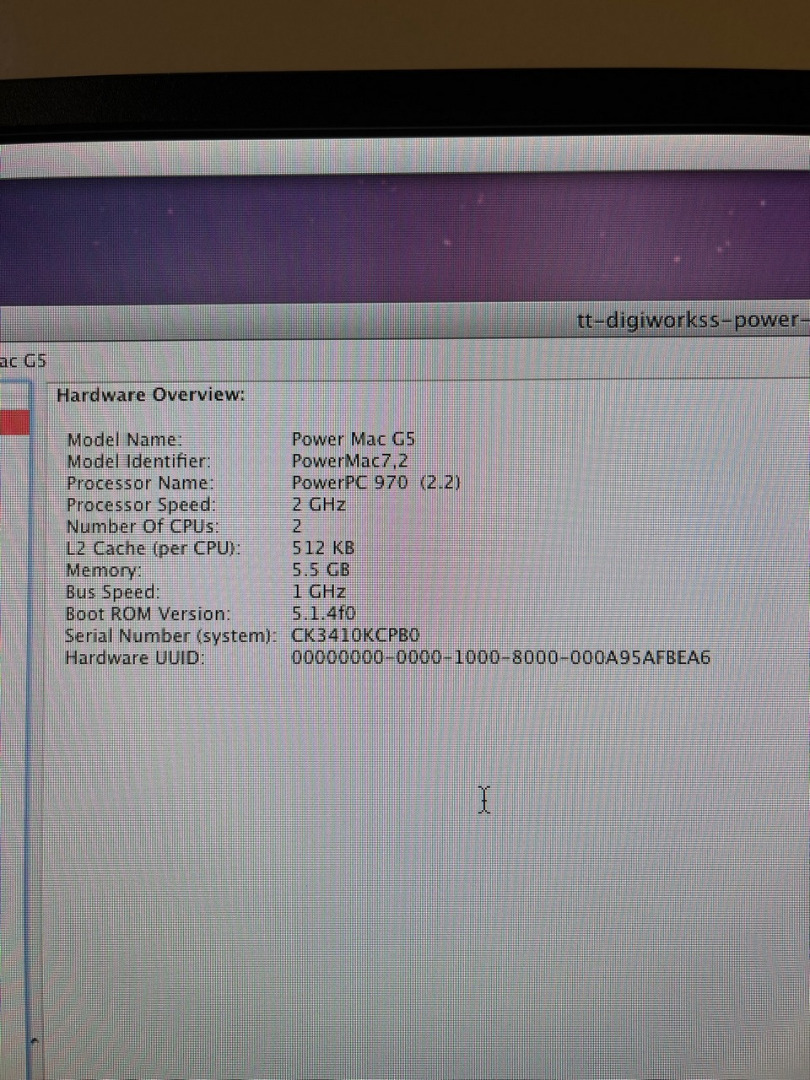Click the Model Name label
This screenshot has height=1080, width=810.
[x=124, y=439]
